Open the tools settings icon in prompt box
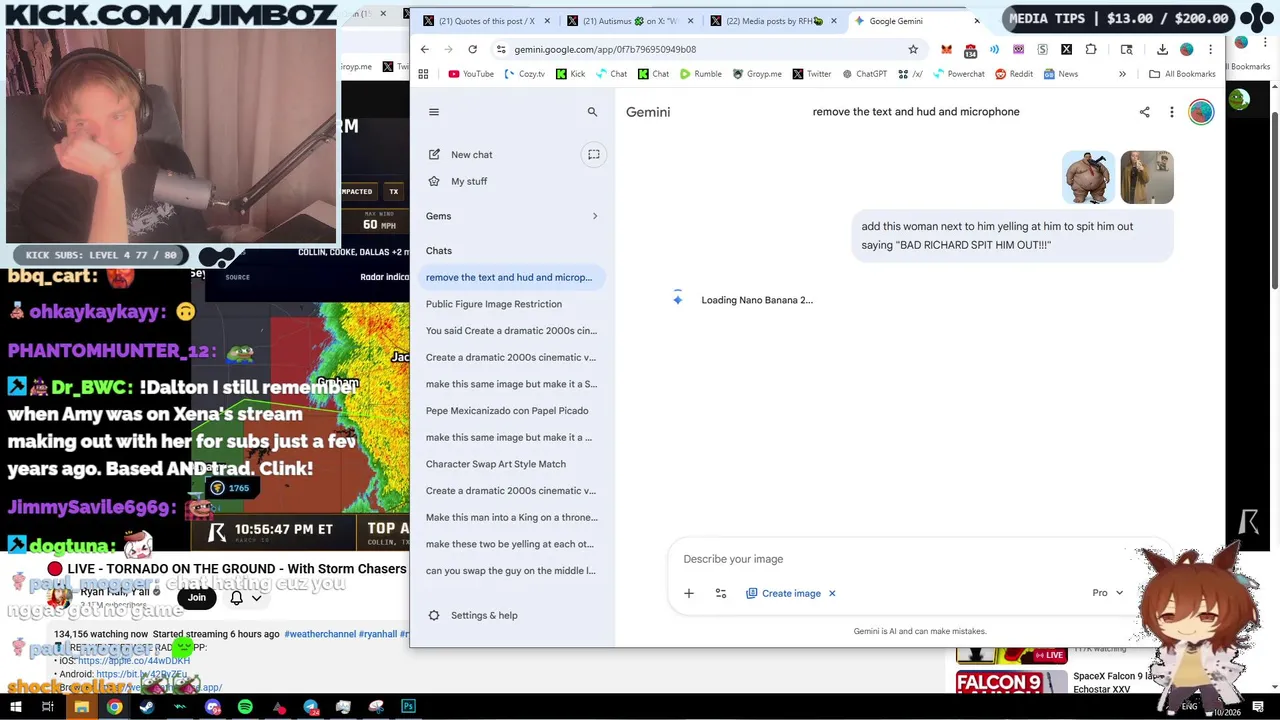The height and width of the screenshot is (720, 1280). click(x=720, y=593)
